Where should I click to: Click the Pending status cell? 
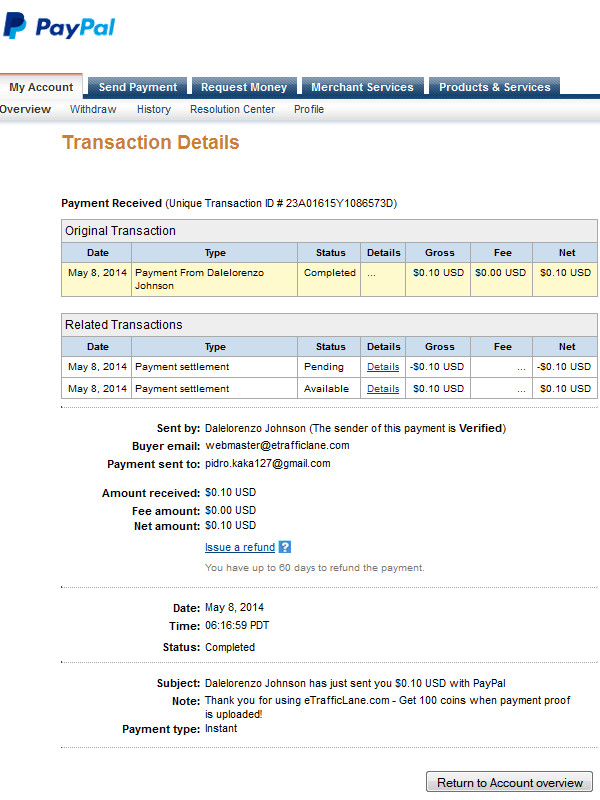(x=329, y=367)
